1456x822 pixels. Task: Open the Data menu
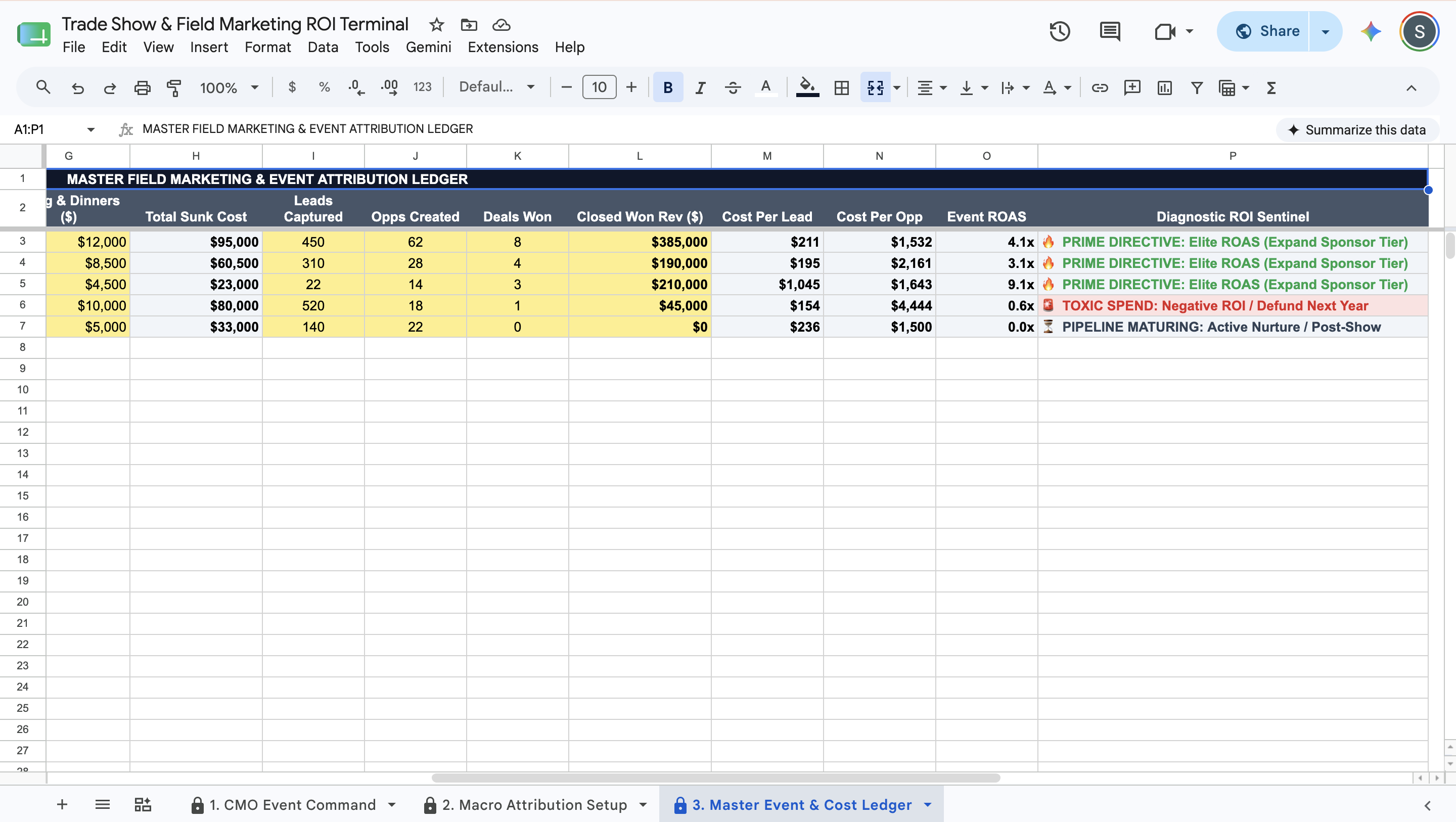point(323,47)
